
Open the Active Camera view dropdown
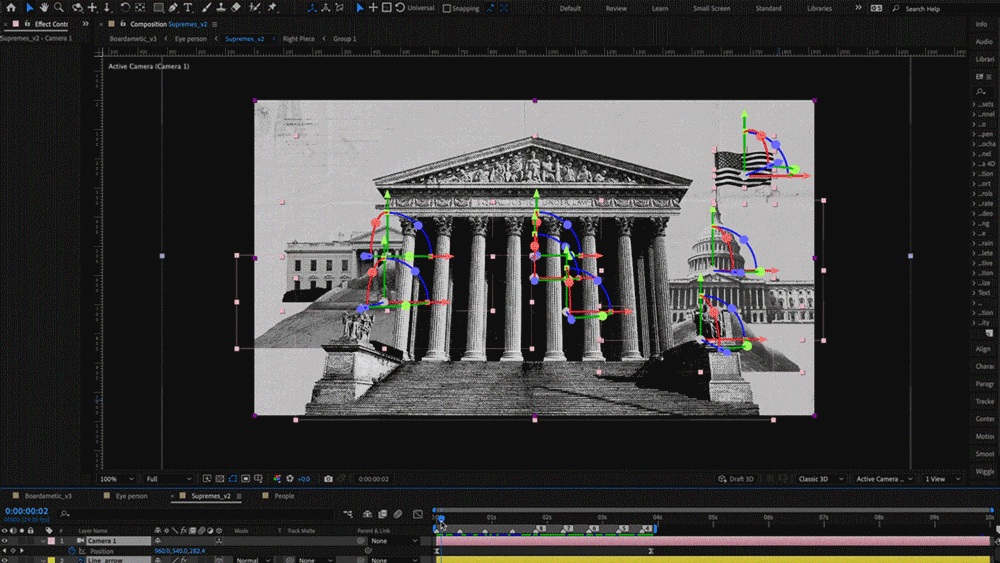[x=884, y=479]
